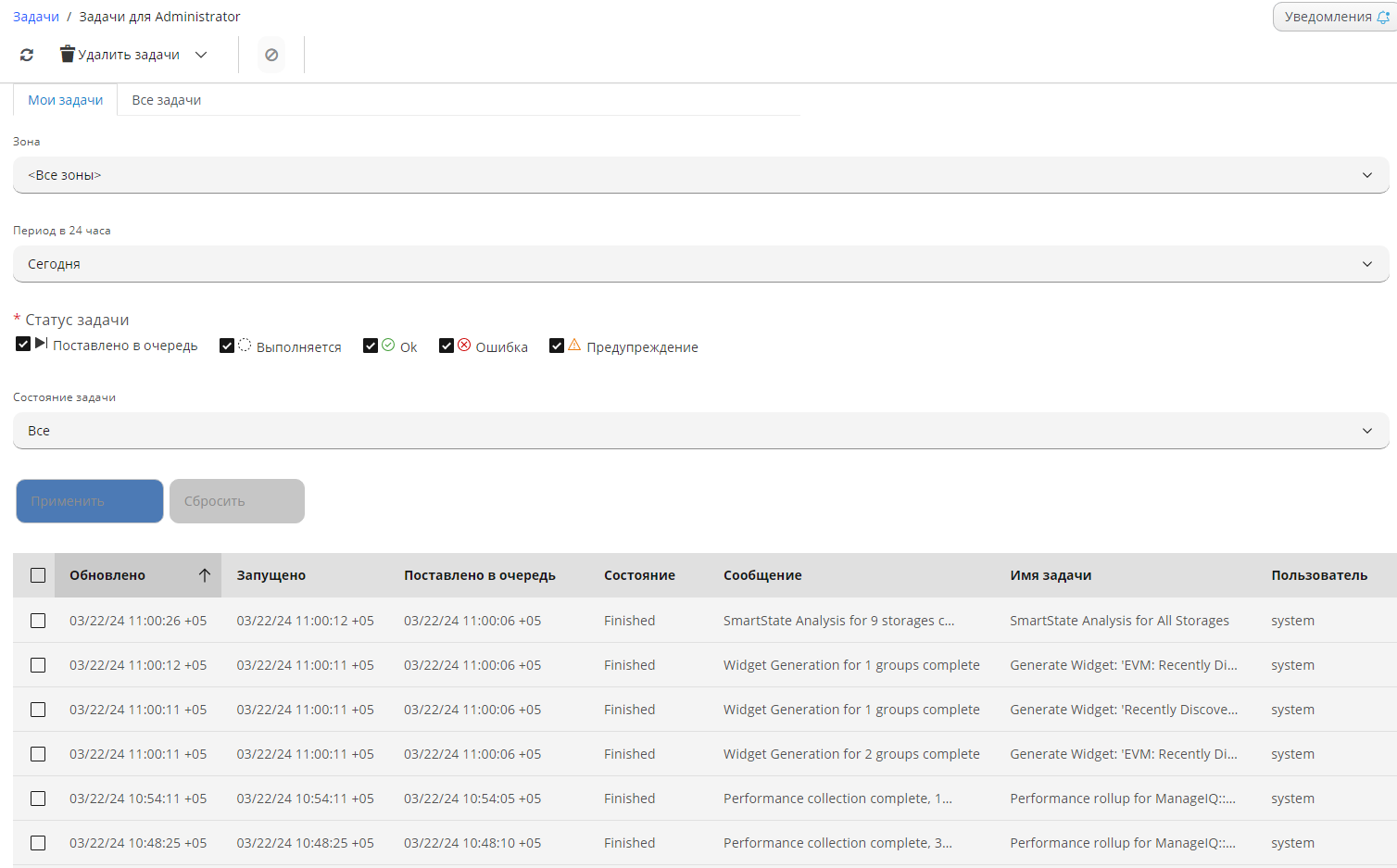Viewport: 1397px width, 868px height.
Task: Click the green Ok status icon
Action: [388, 346]
